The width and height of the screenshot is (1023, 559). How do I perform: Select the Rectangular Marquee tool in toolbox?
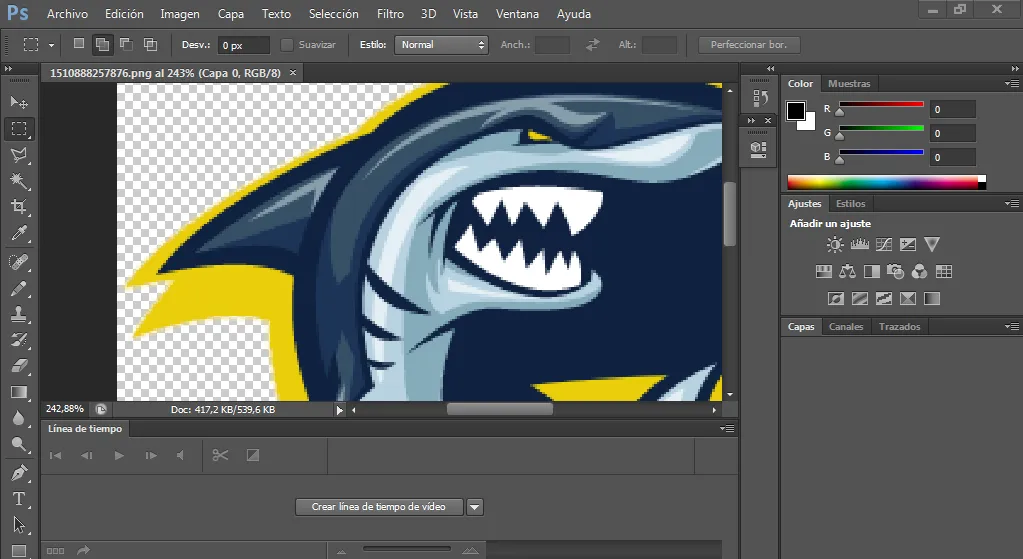pos(19,128)
